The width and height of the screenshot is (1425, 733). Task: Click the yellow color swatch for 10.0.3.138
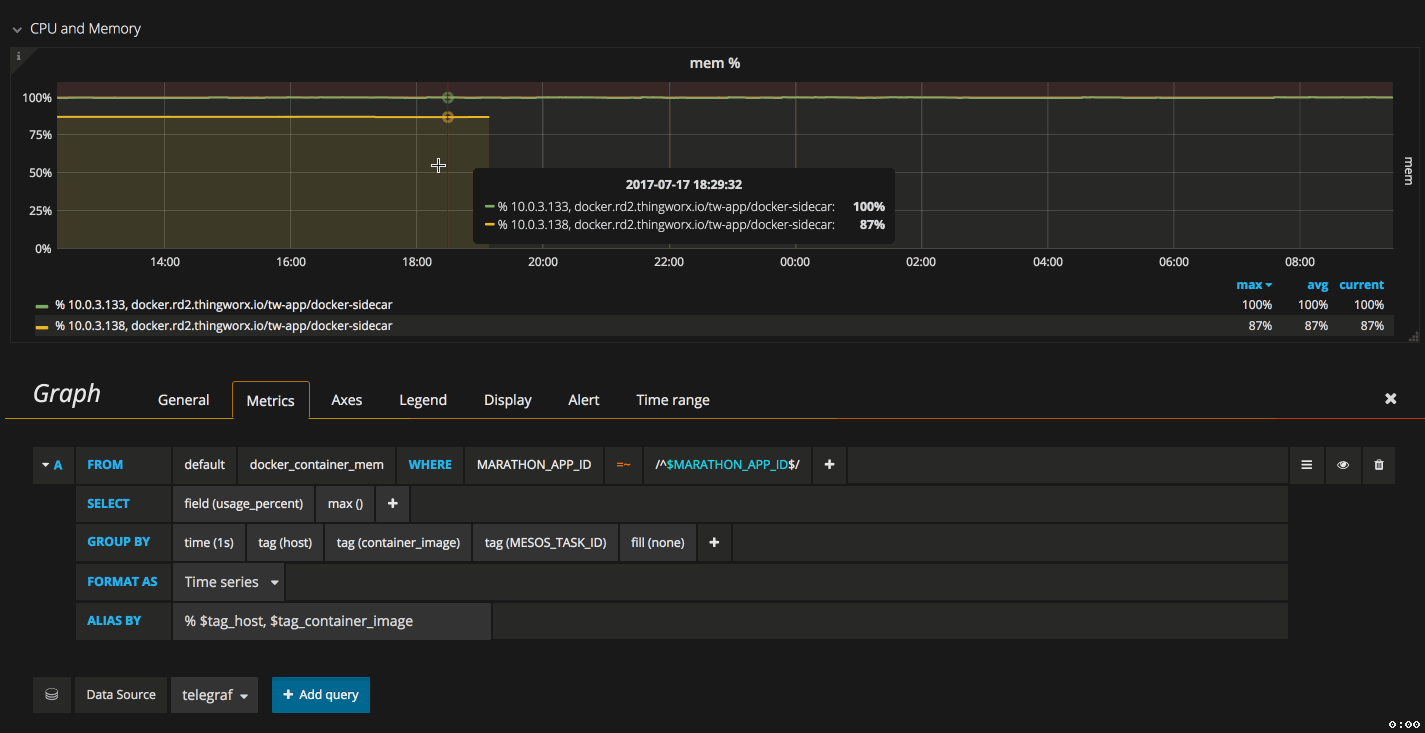point(44,325)
